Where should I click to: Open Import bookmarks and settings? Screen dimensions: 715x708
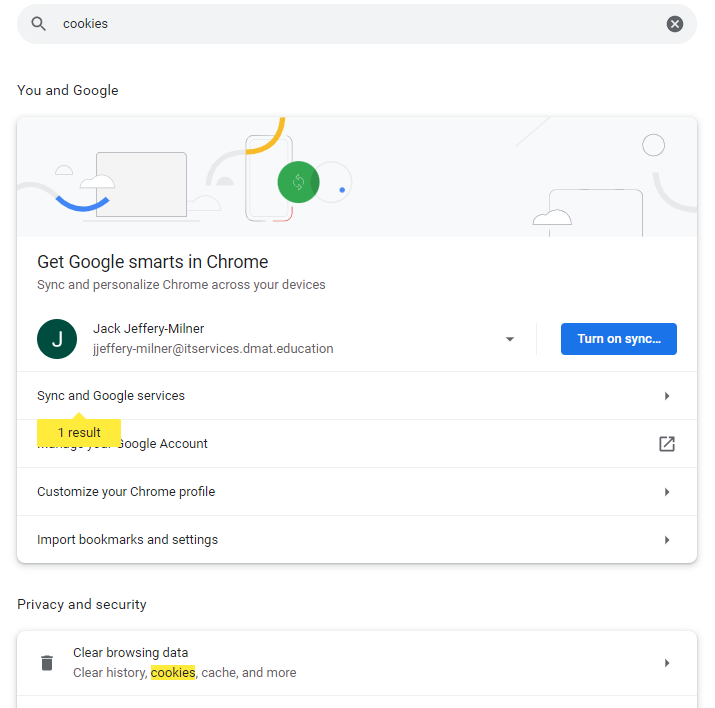pyautogui.click(x=357, y=540)
